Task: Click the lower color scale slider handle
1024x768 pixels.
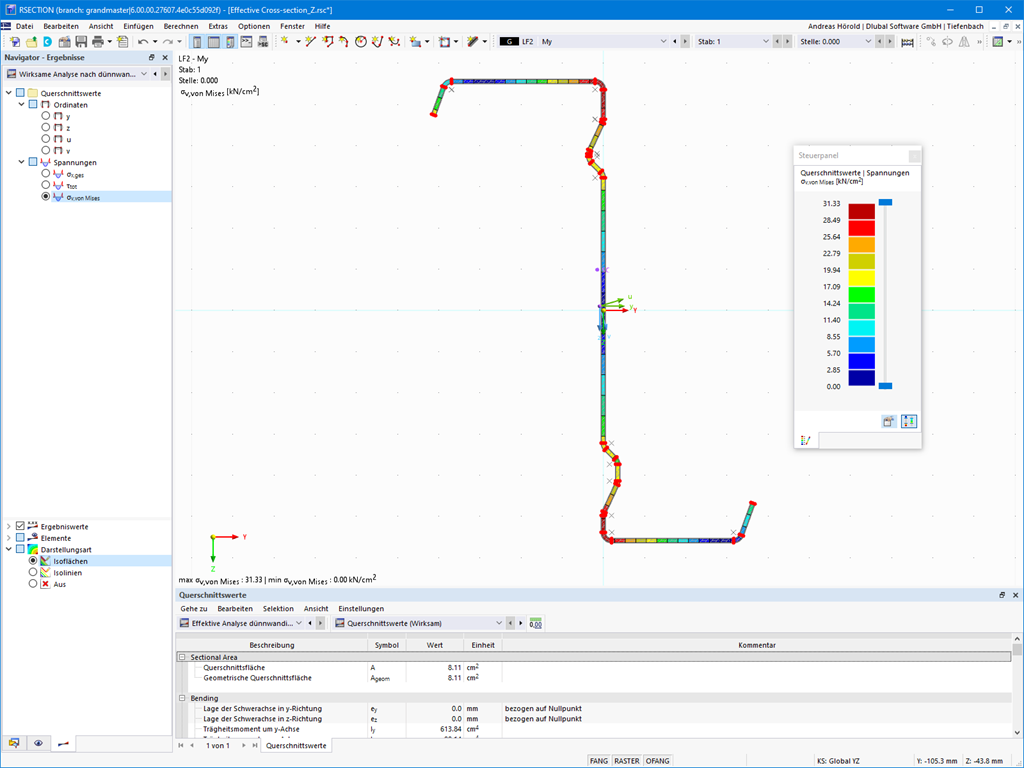Action: [885, 386]
